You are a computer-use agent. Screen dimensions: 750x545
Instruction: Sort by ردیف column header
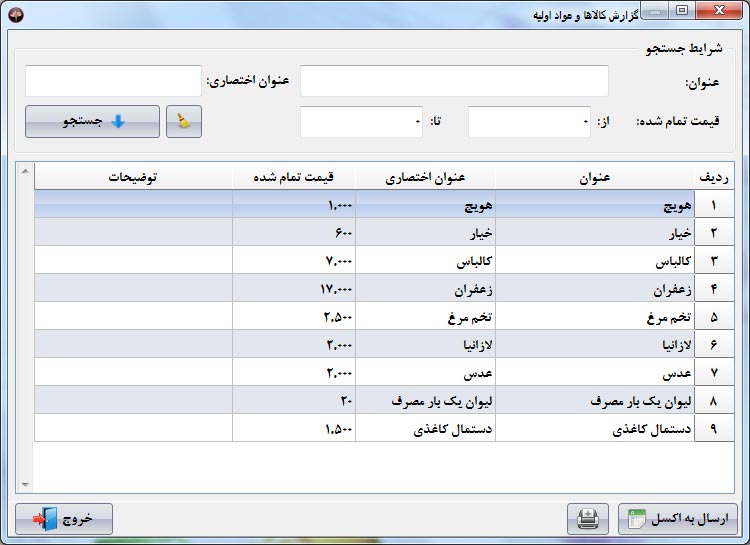(714, 178)
